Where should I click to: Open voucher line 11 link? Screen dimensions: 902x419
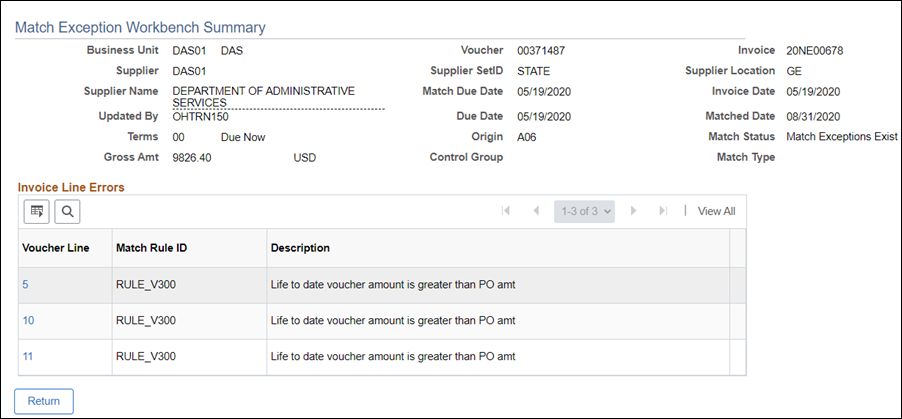pos(28,356)
